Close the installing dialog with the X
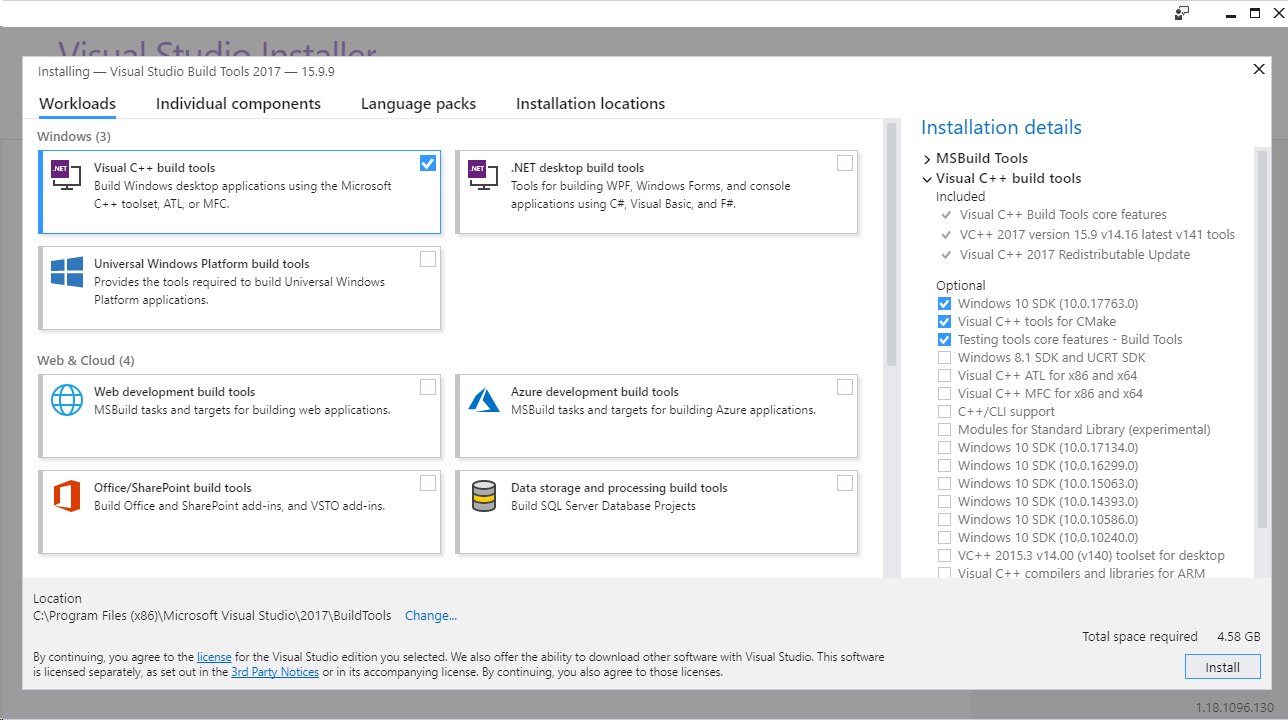This screenshot has width=1288, height=720. (x=1258, y=69)
